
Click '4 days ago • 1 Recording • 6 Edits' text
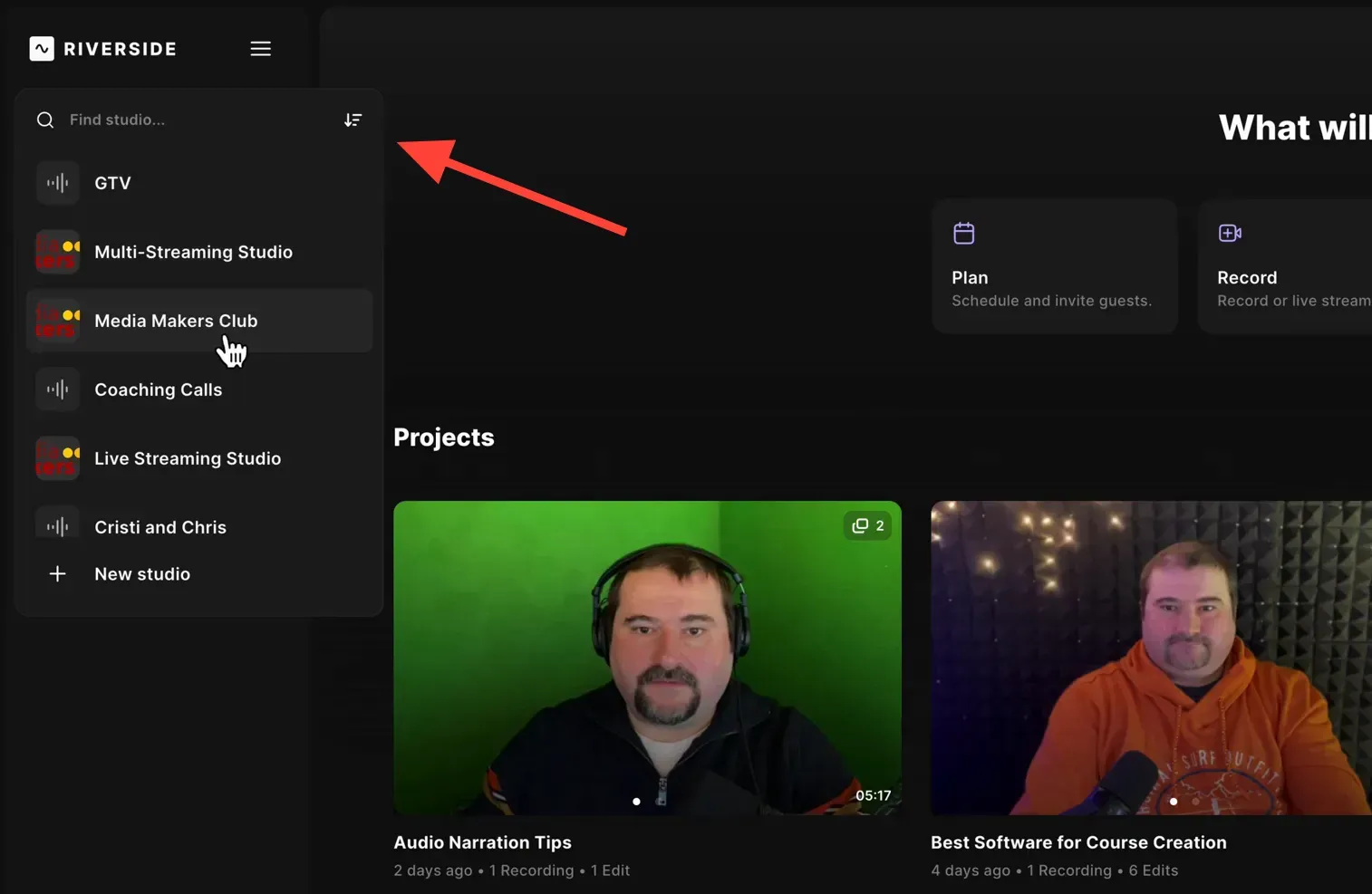tap(1054, 870)
